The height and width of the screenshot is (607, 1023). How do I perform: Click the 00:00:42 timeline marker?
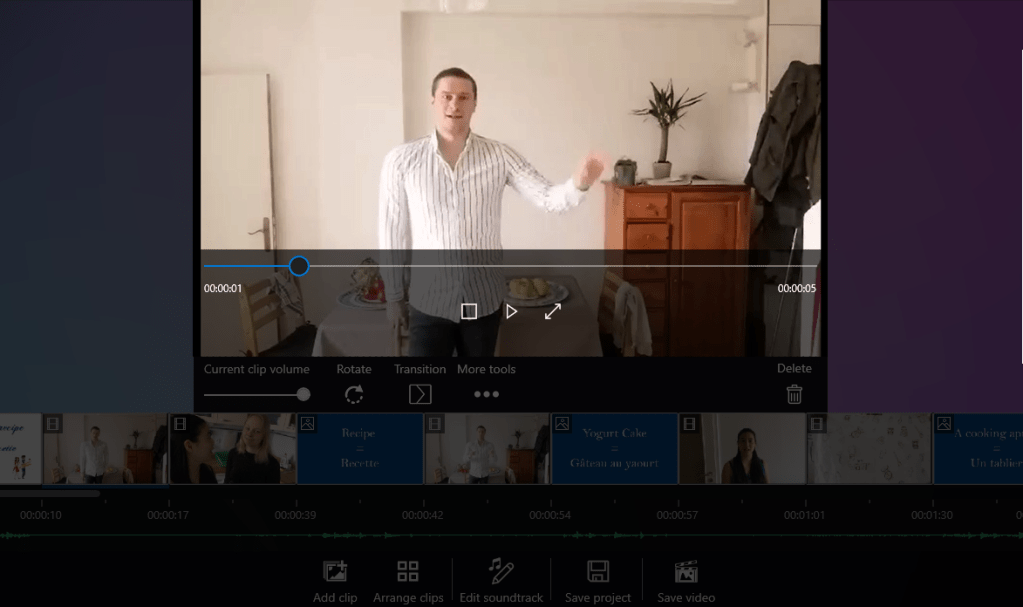pos(423,515)
